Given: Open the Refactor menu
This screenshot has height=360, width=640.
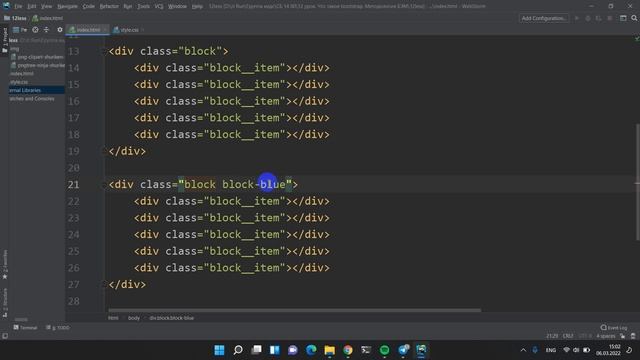Looking at the screenshot, I should (109, 6).
